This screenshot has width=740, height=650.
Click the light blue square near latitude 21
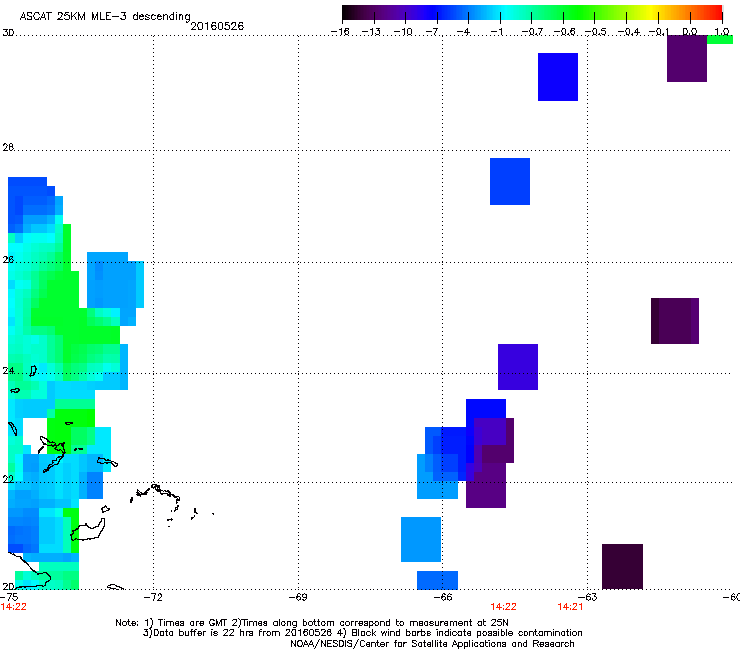pos(421,540)
